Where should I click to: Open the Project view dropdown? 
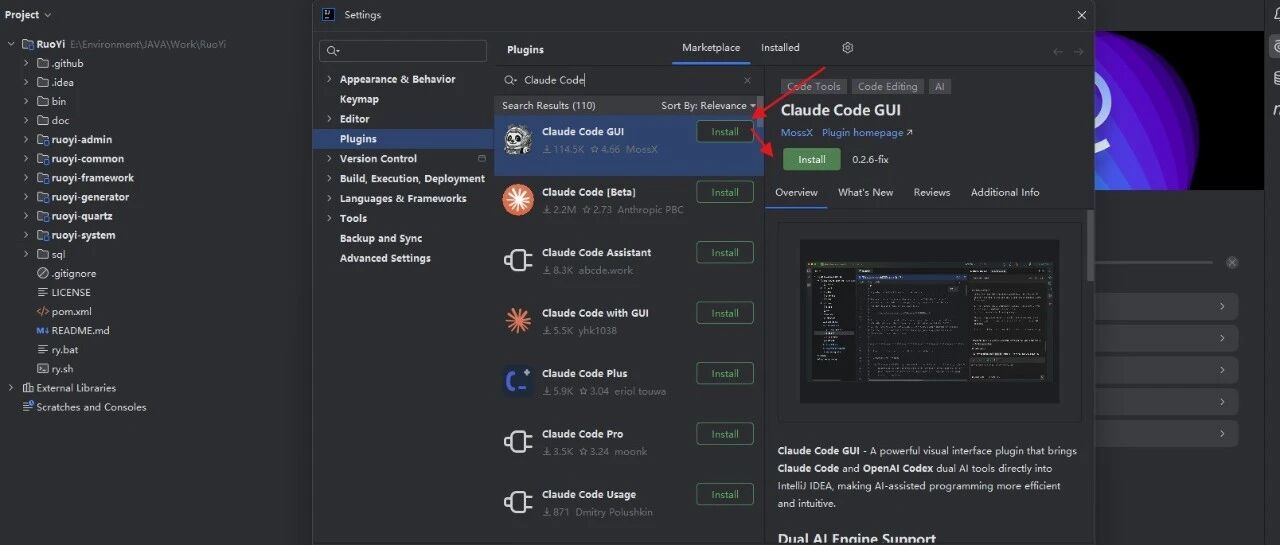[28, 14]
